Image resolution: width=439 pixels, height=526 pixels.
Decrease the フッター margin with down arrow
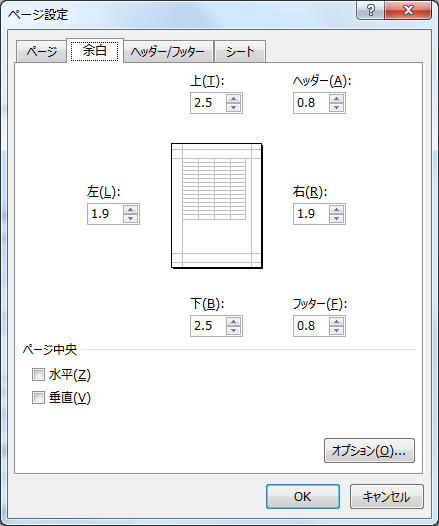click(336, 330)
